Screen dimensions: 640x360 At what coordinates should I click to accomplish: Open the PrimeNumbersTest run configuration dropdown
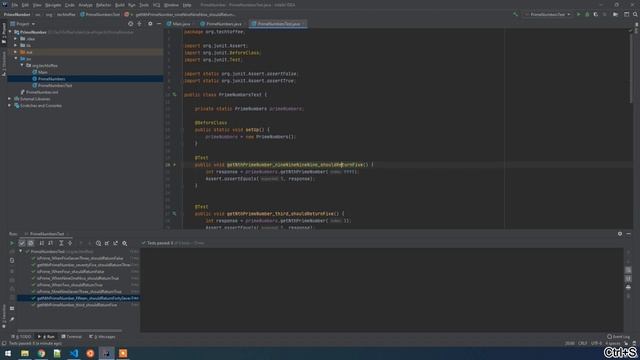tap(547, 14)
